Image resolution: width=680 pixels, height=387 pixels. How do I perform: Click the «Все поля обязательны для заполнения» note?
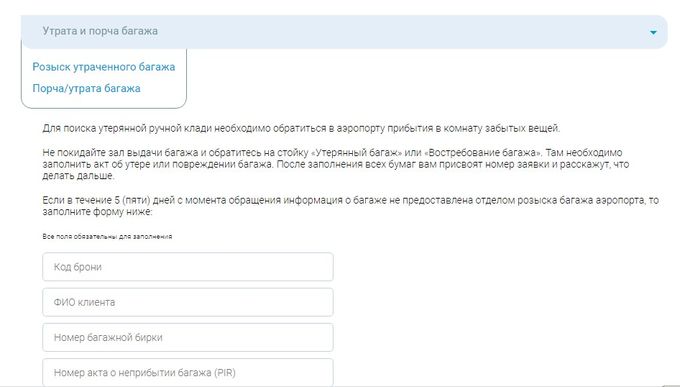(107, 236)
